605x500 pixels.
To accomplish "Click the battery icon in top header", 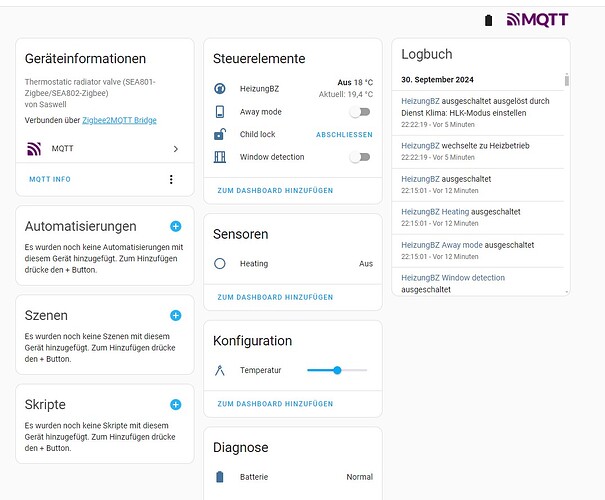I will [488, 20].
